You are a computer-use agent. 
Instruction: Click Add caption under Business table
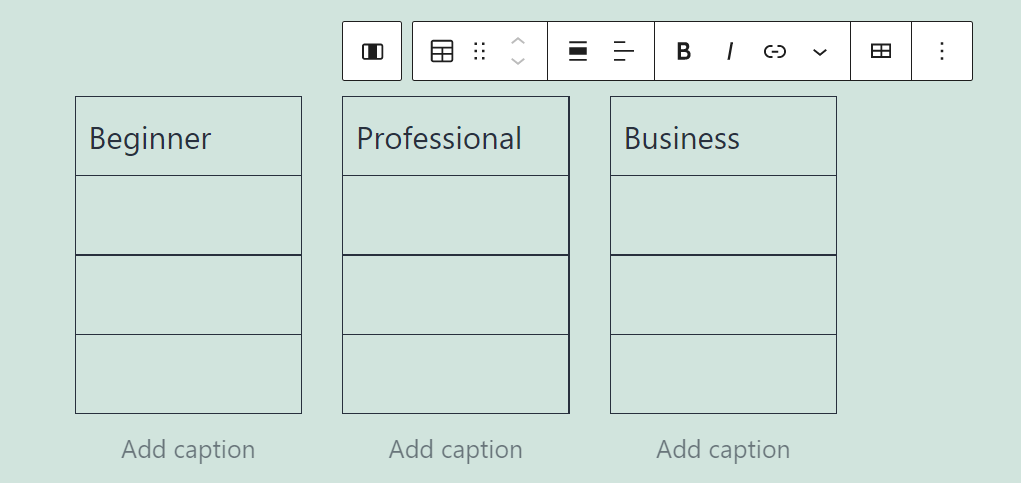point(723,450)
